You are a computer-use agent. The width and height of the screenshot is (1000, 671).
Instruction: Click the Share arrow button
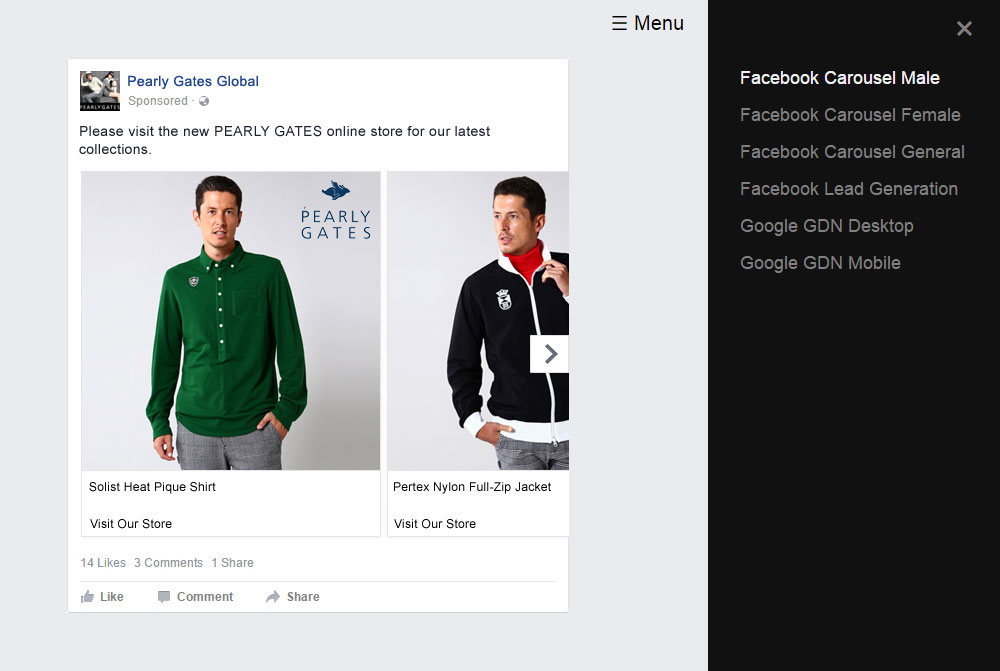coord(292,597)
